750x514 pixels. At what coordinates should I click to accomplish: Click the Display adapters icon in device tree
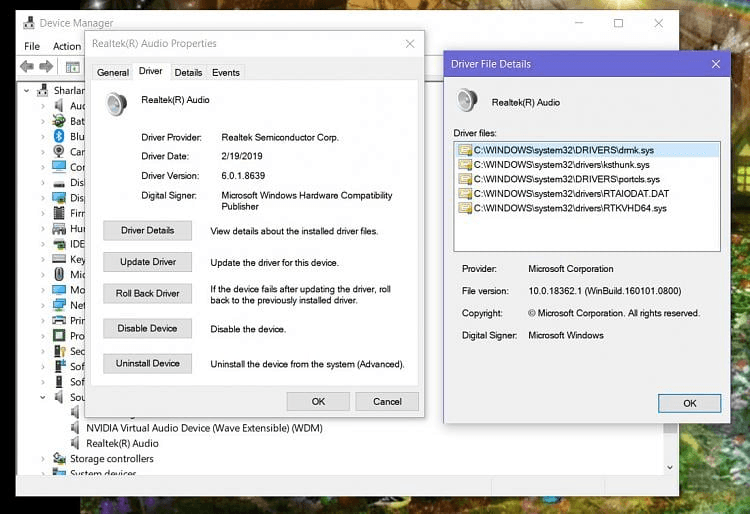tap(59, 197)
